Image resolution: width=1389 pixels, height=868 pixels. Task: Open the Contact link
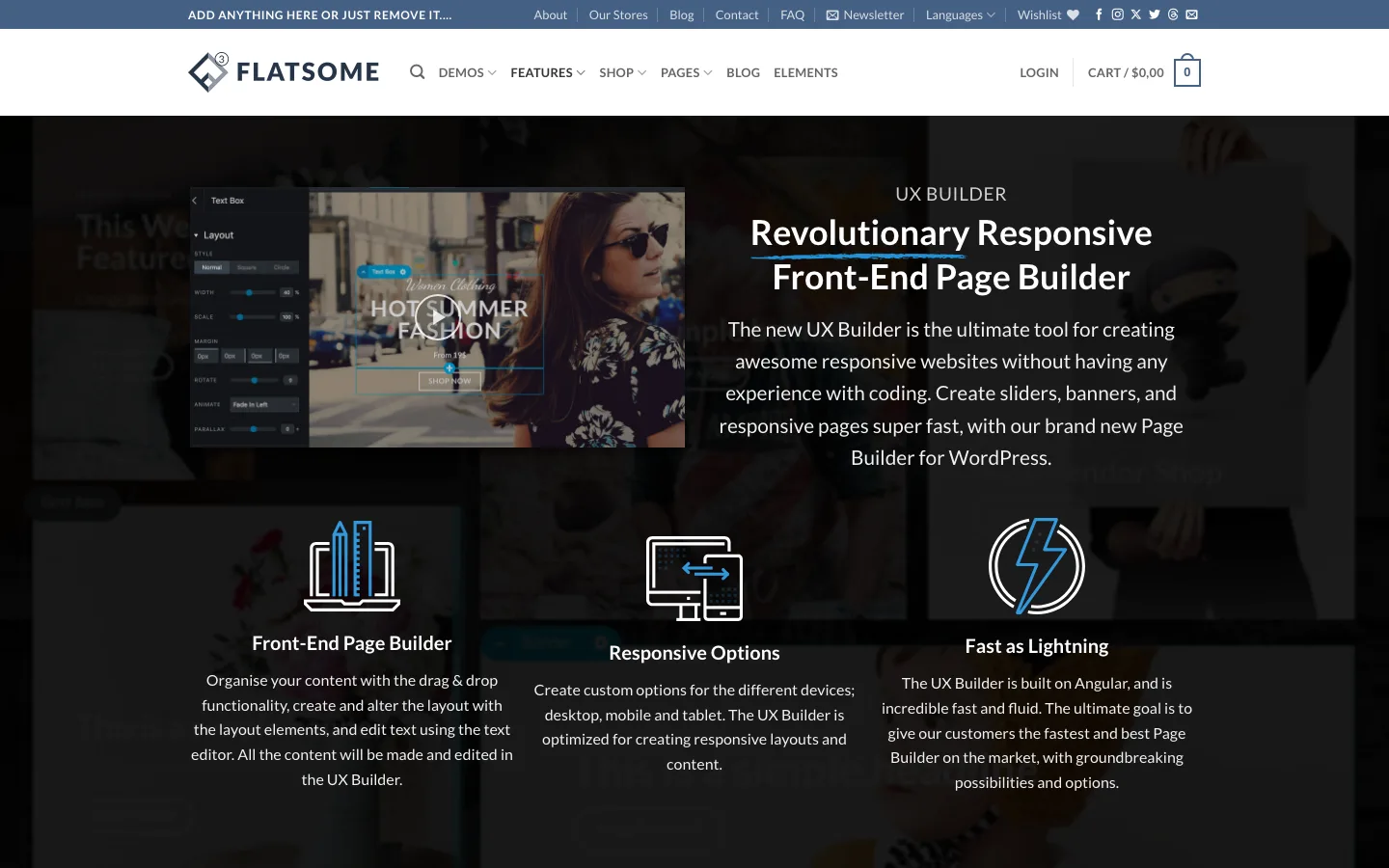737,14
